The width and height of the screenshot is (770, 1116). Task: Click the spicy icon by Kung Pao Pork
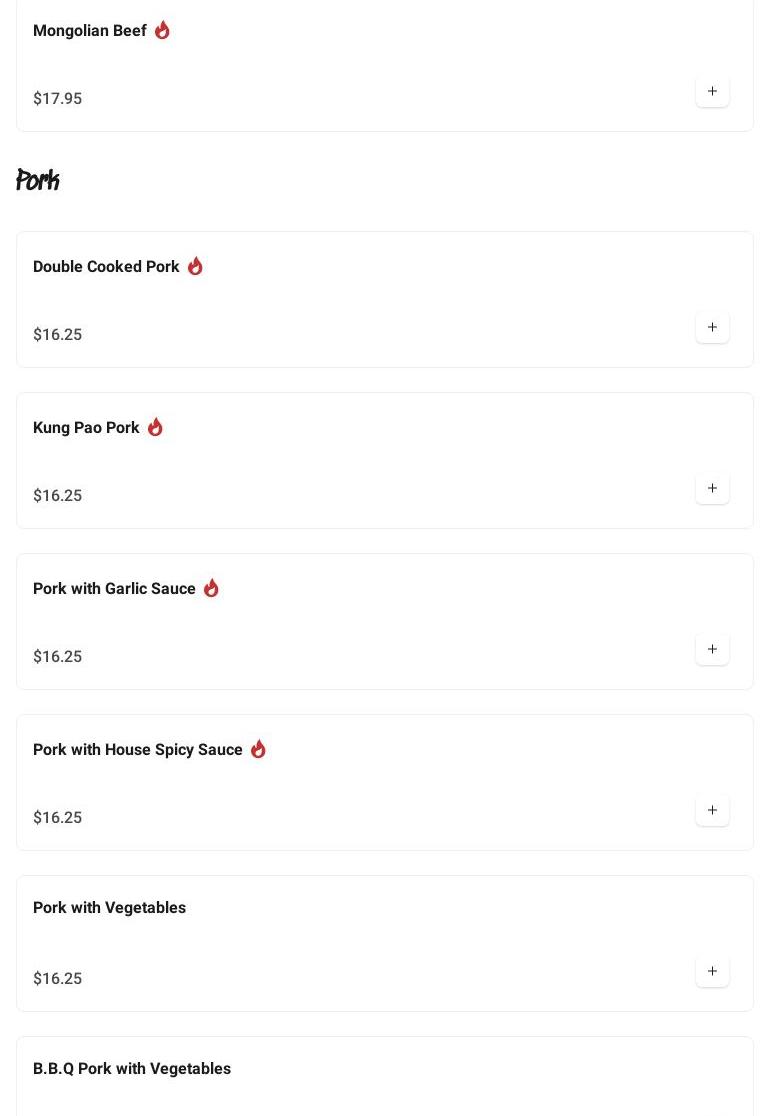[155, 427]
